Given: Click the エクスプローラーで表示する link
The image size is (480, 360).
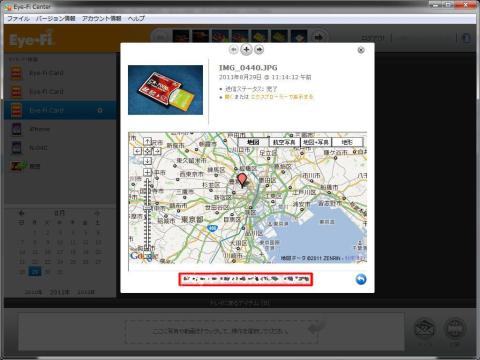Looking at the screenshot, I should pos(282,97).
